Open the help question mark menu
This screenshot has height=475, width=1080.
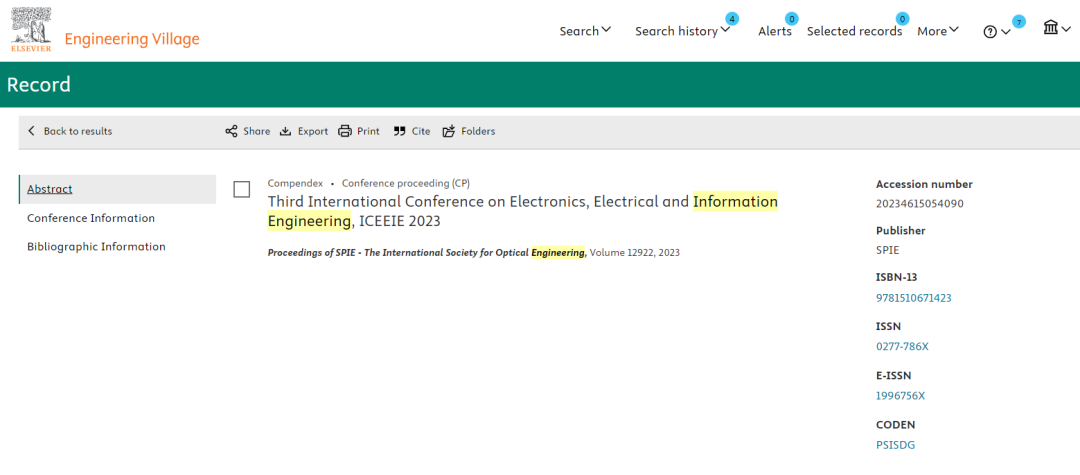coord(997,32)
